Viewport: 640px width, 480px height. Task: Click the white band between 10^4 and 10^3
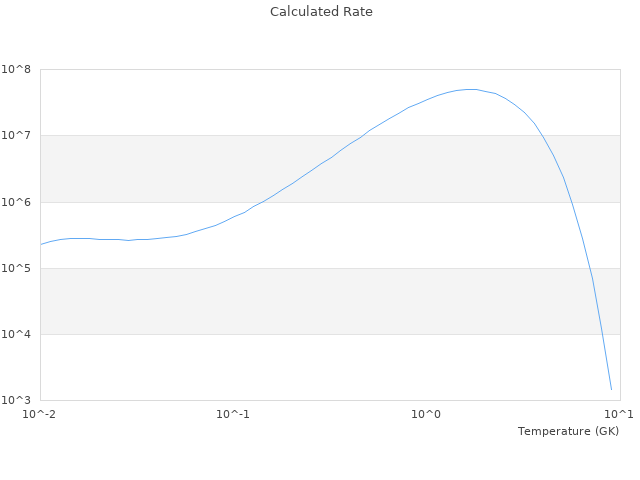(x=300, y=367)
